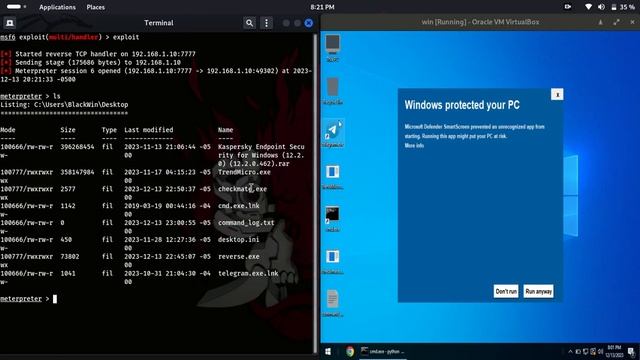This screenshot has width=640, height=360.
Task: Close the SmartScreen dialog with X
Action: pyautogui.click(x=557, y=94)
